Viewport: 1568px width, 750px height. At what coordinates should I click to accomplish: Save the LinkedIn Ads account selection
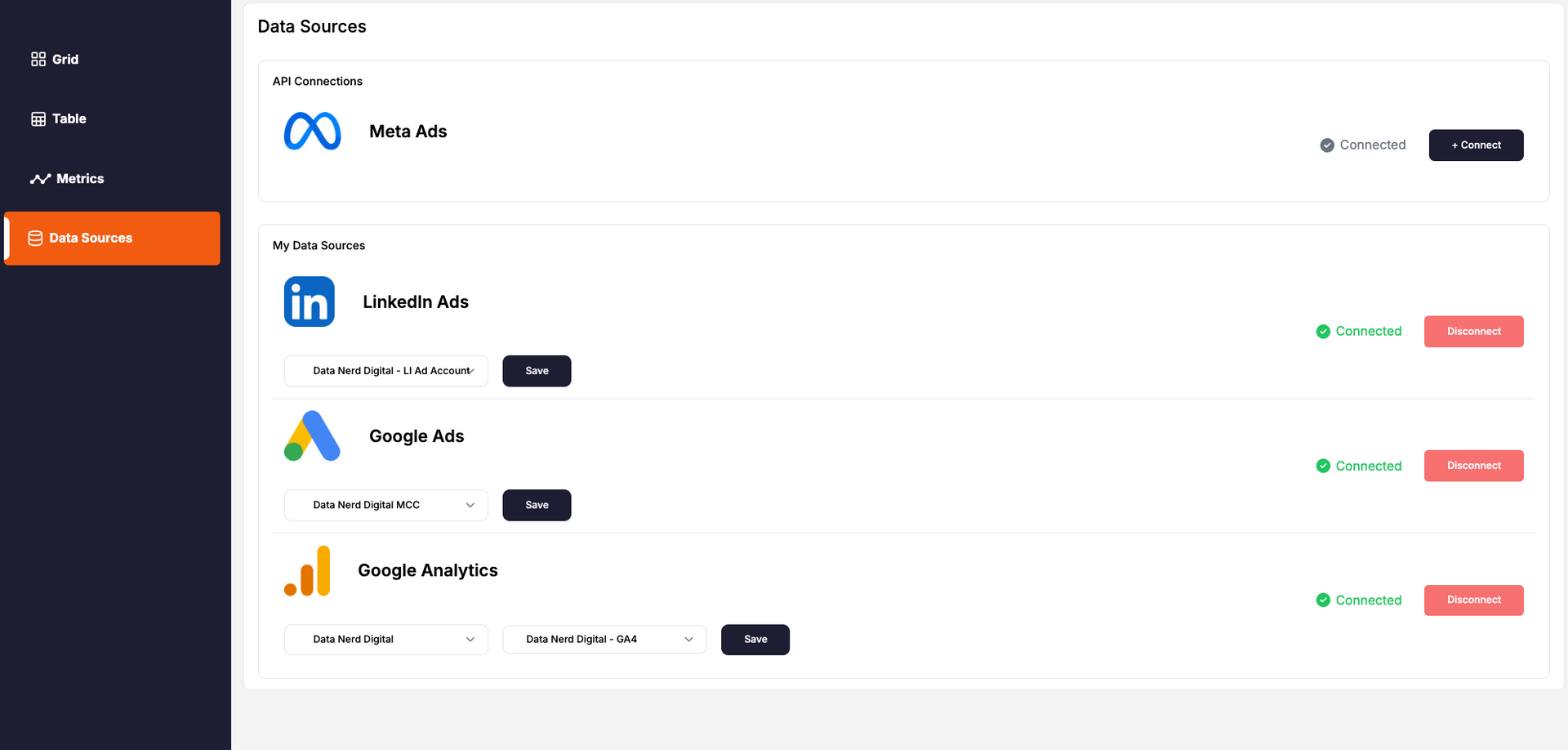coord(537,371)
